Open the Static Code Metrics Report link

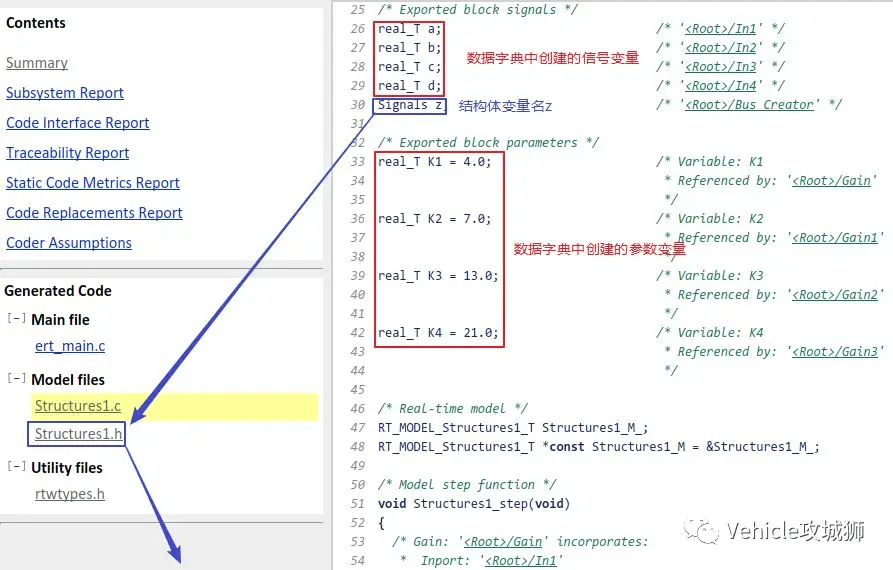coord(93,183)
